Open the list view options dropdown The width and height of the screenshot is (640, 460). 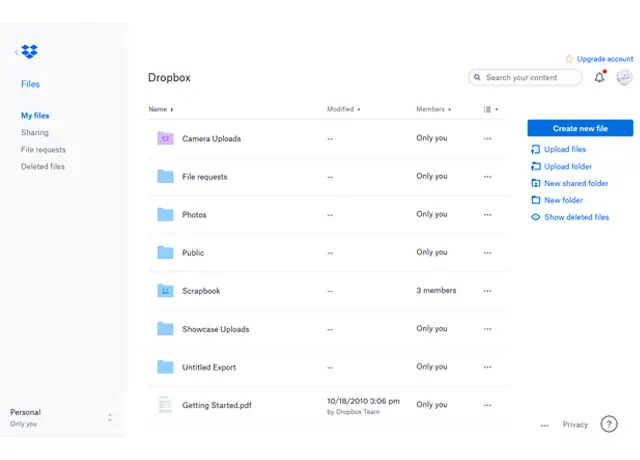(491, 109)
